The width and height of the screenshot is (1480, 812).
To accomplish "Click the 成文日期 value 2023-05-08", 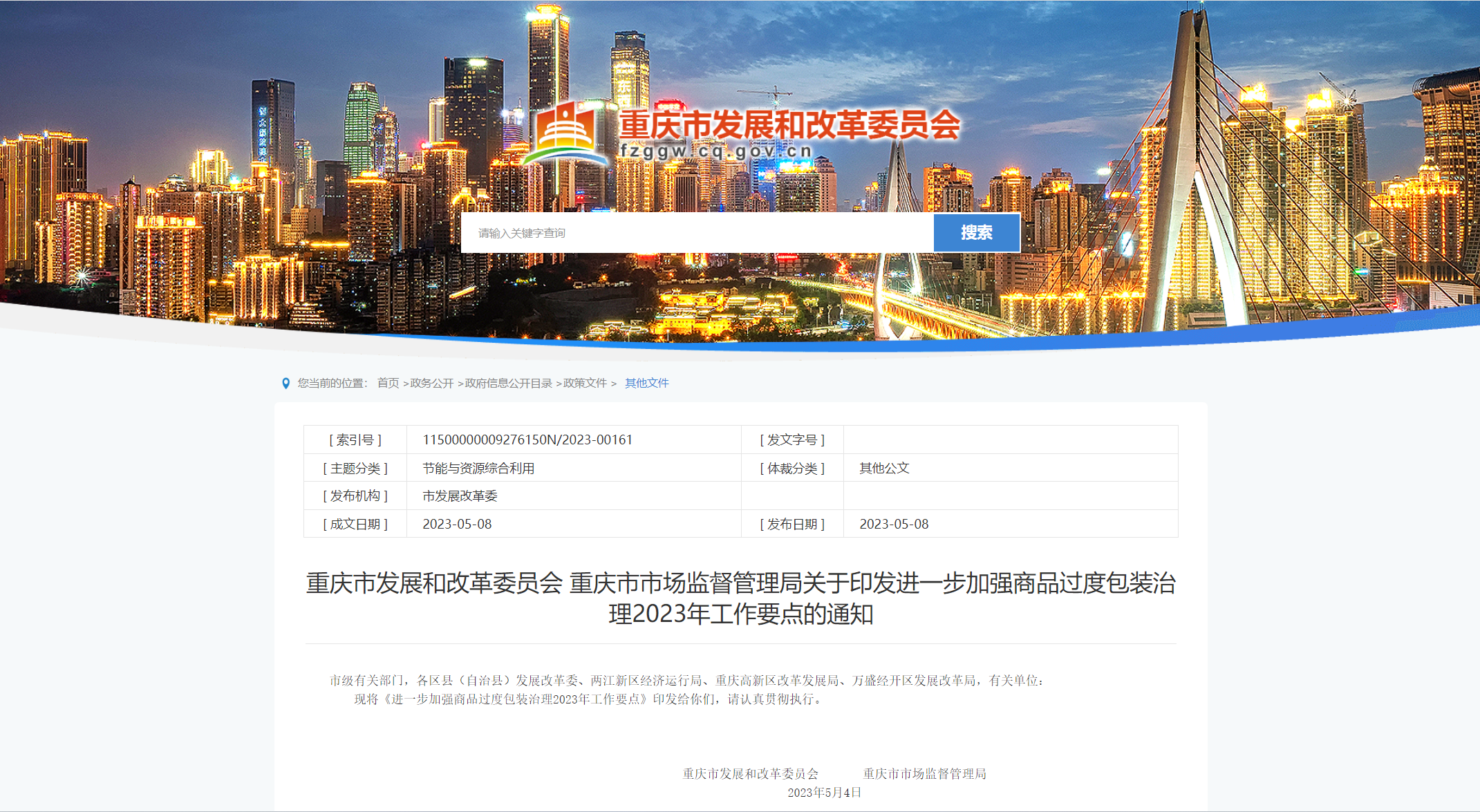I will click(x=457, y=525).
